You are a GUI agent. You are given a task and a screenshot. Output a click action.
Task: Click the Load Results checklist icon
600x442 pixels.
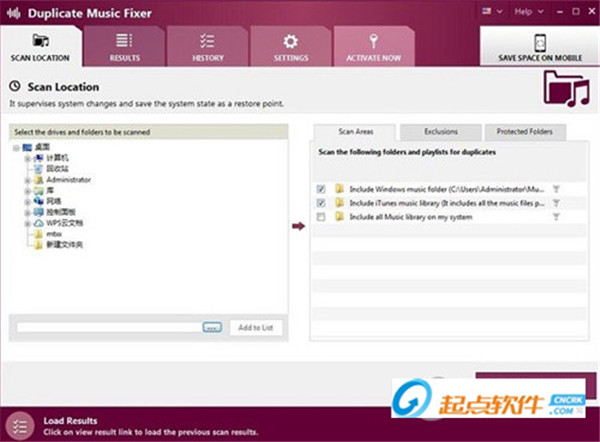click(20, 426)
